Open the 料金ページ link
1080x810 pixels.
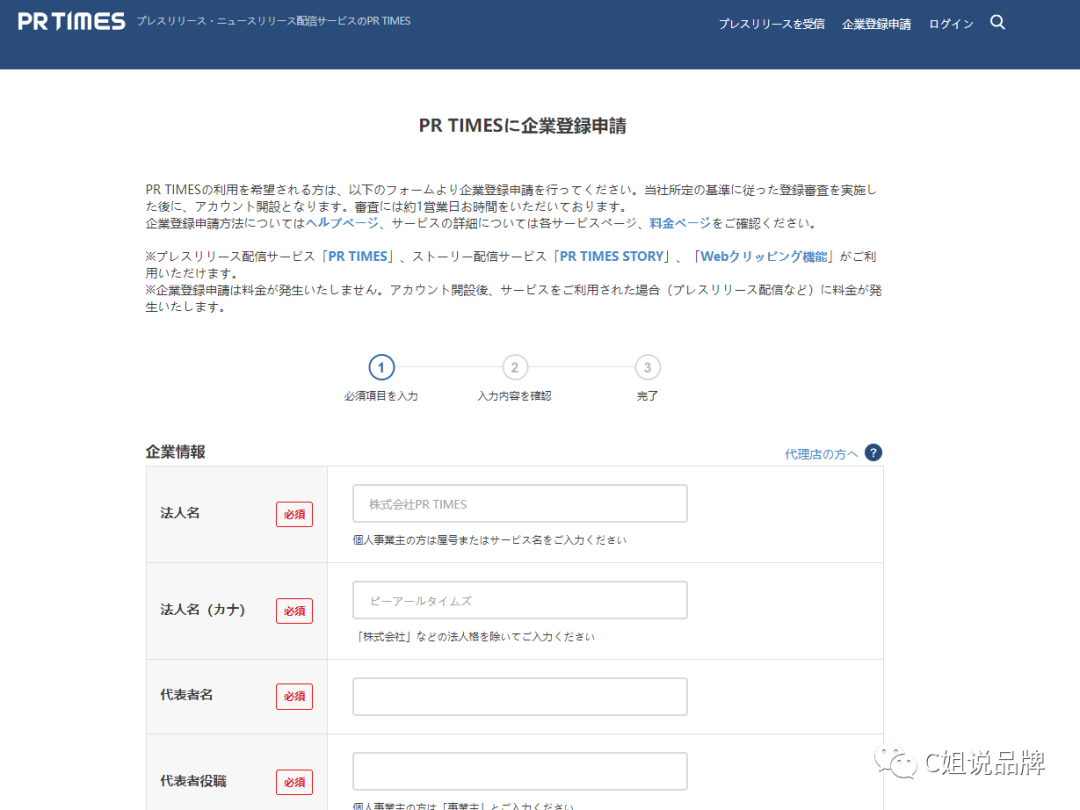[679, 224]
